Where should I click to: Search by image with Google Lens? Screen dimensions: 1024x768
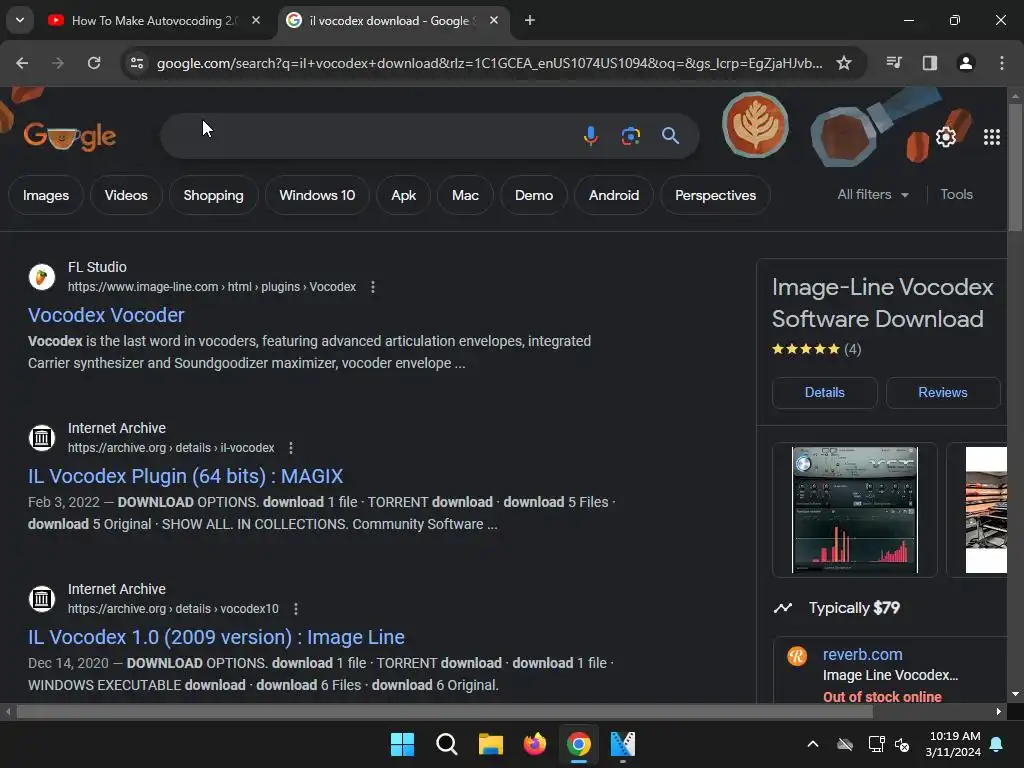tap(630, 136)
